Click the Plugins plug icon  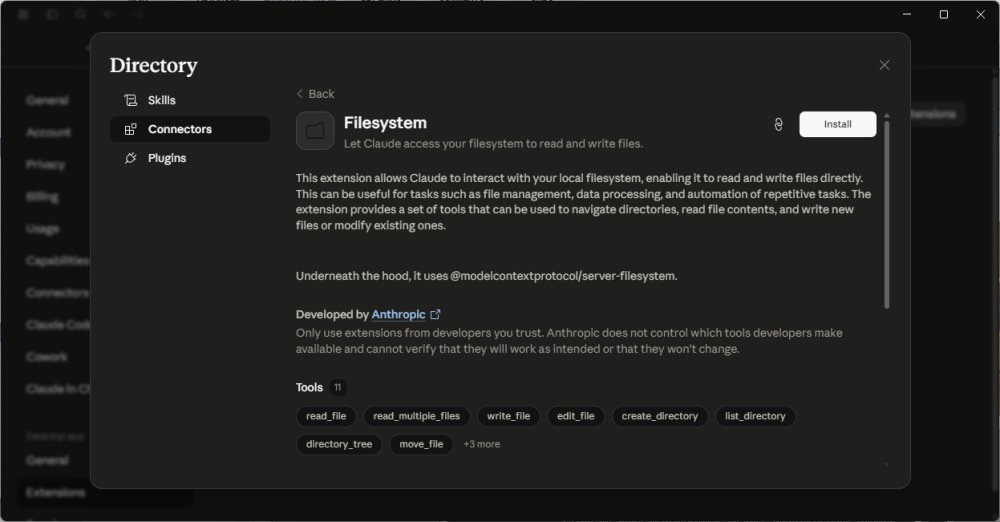pyautogui.click(x=131, y=158)
